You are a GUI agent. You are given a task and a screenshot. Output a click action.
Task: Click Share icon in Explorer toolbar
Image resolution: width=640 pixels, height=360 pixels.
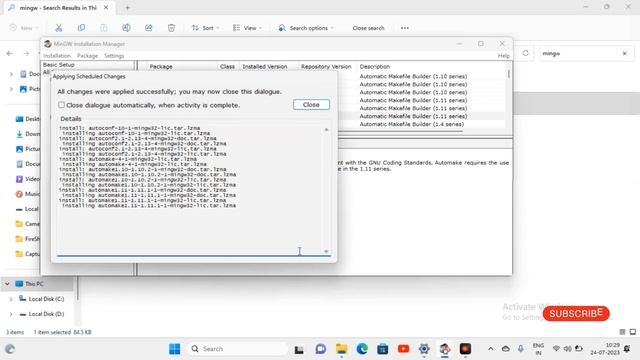pos(149,28)
